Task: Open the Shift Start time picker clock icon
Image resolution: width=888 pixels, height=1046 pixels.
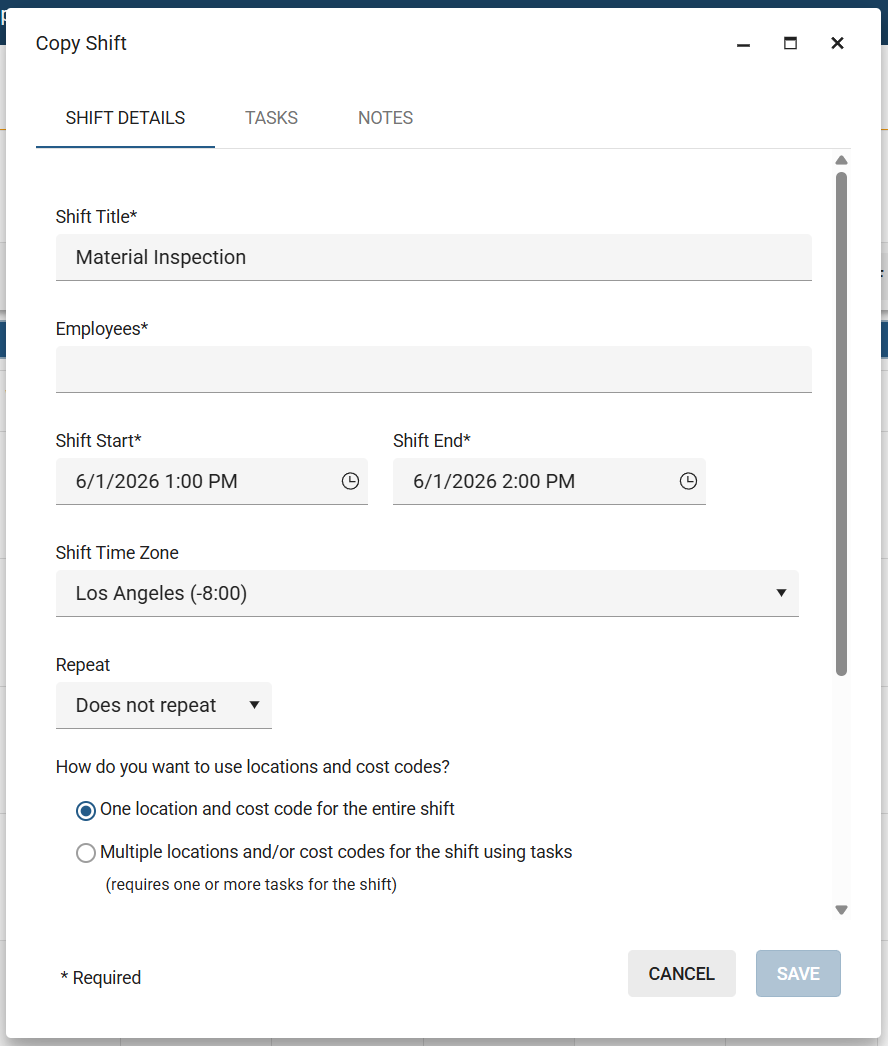Action: (x=350, y=481)
